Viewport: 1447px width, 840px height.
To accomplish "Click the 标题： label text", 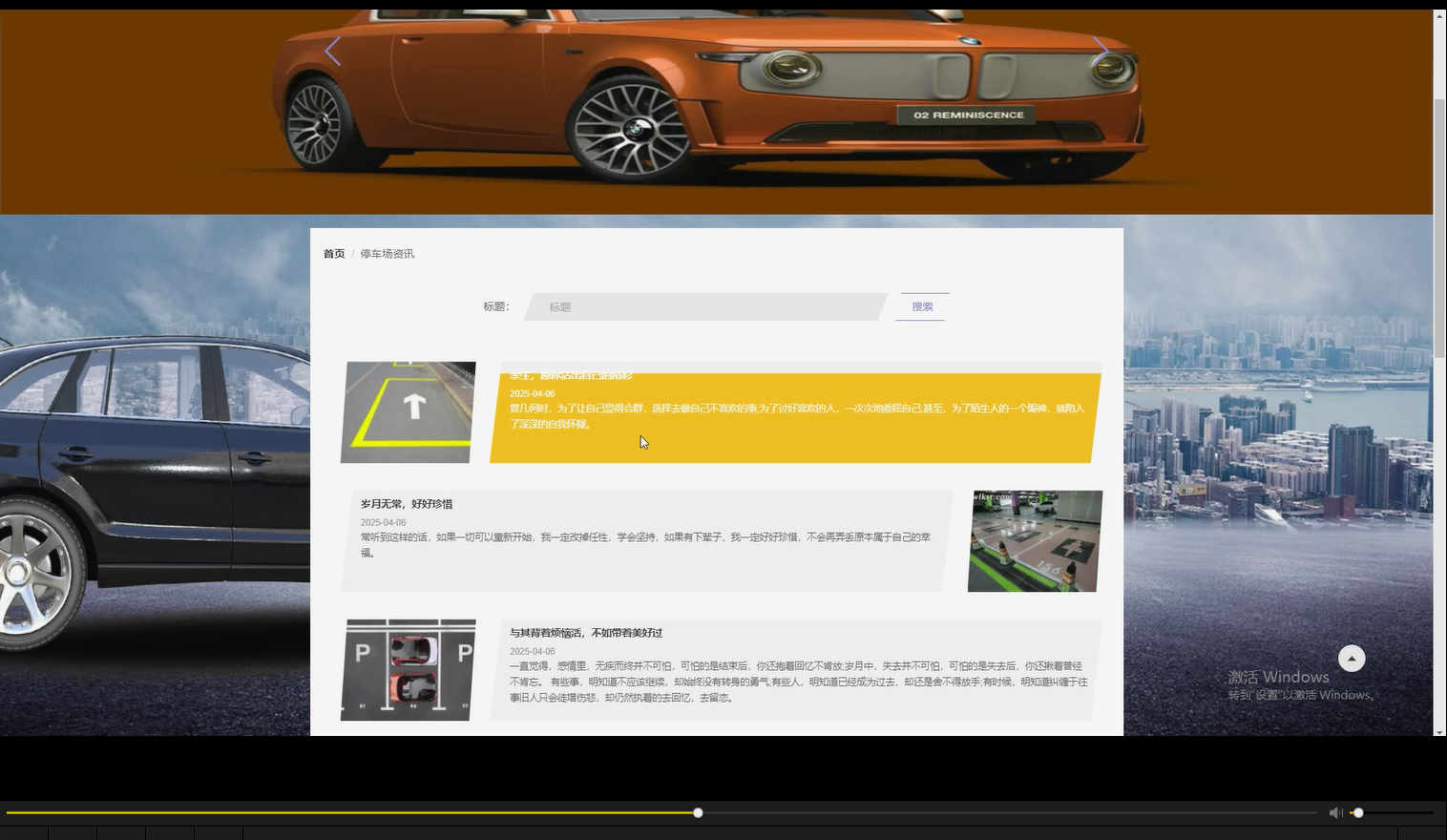I will (496, 306).
